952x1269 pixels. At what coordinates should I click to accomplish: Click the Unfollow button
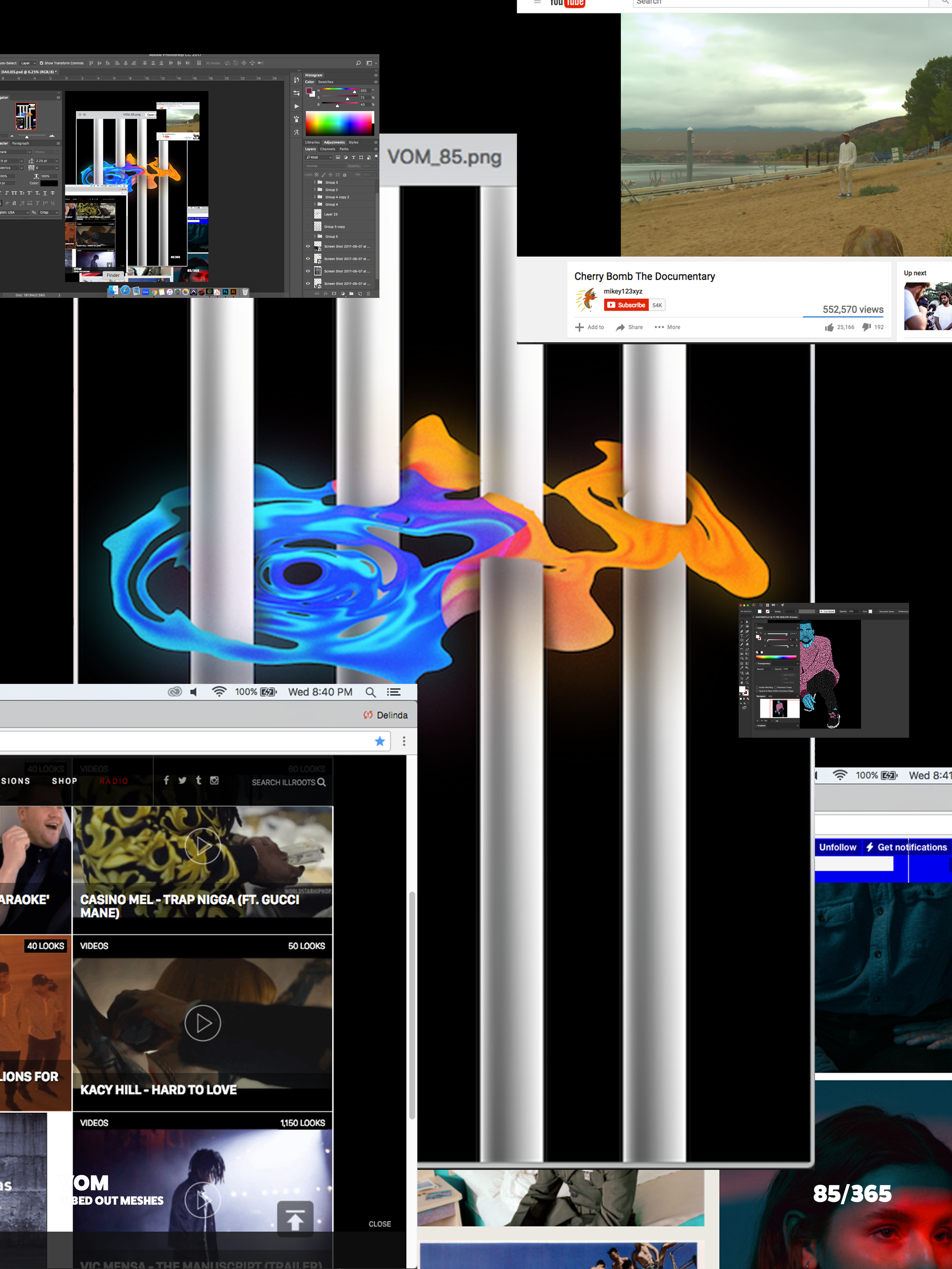[837, 847]
